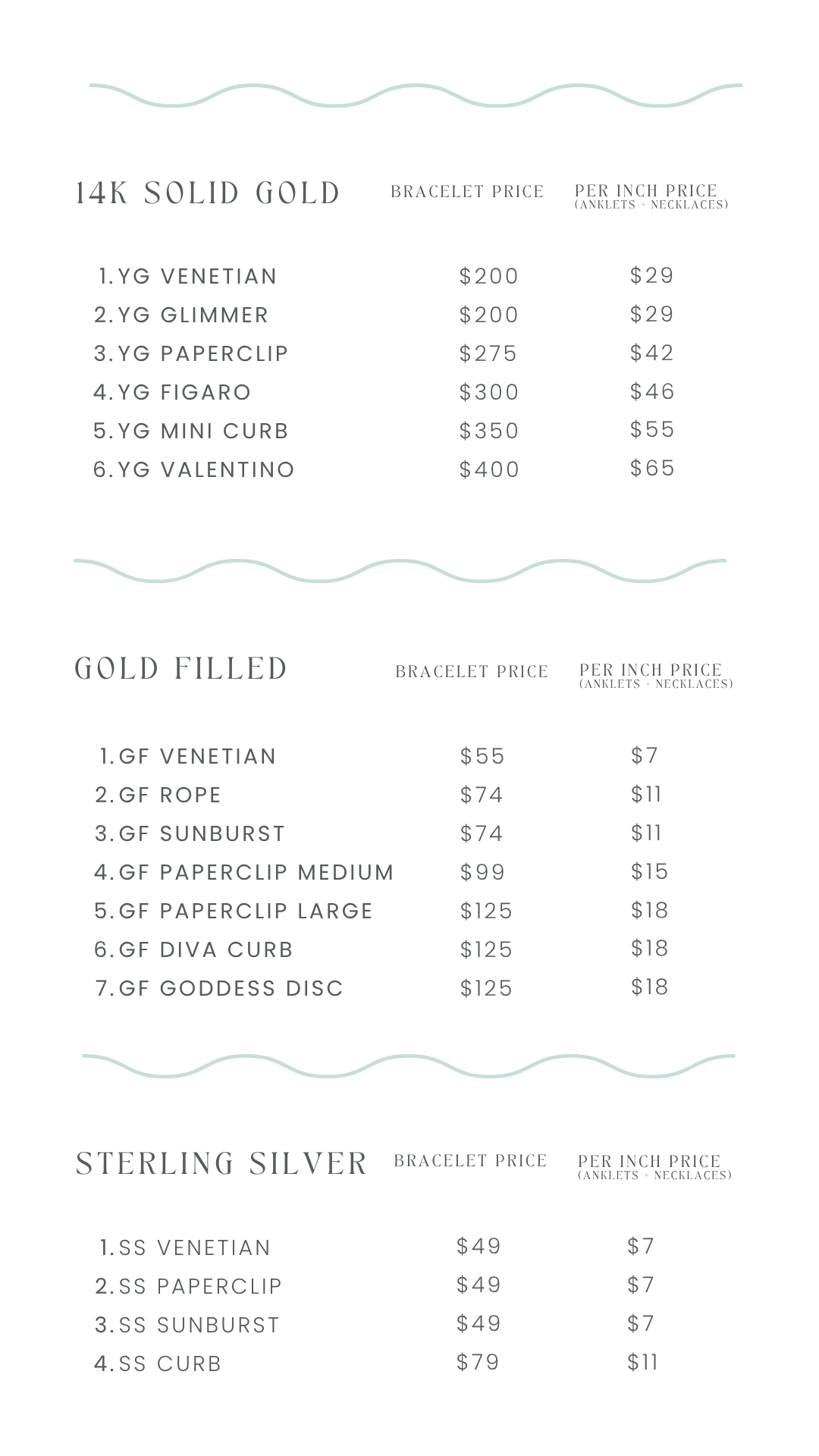This screenshot has height=1456, width=819.
Task: Select the SS Venetian item
Action: coord(185,1248)
